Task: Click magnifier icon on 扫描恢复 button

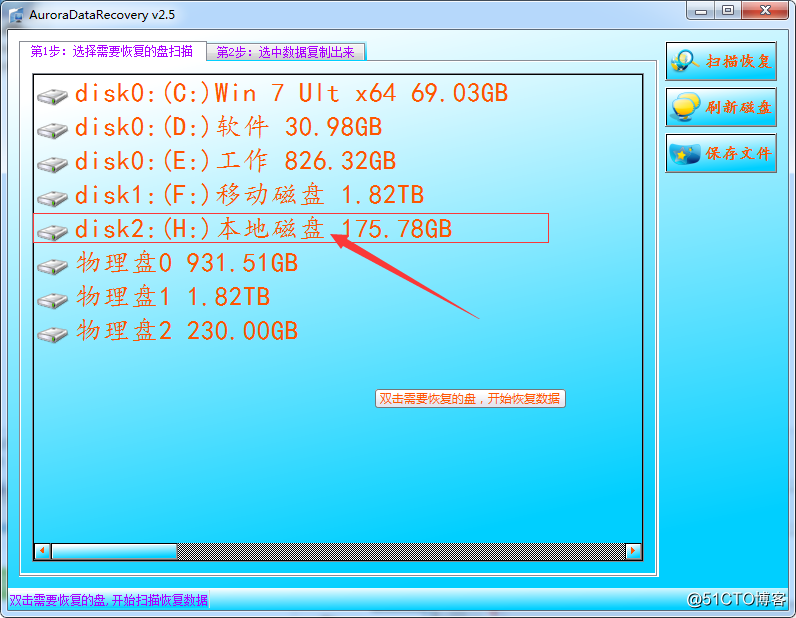Action: pyautogui.click(x=684, y=61)
